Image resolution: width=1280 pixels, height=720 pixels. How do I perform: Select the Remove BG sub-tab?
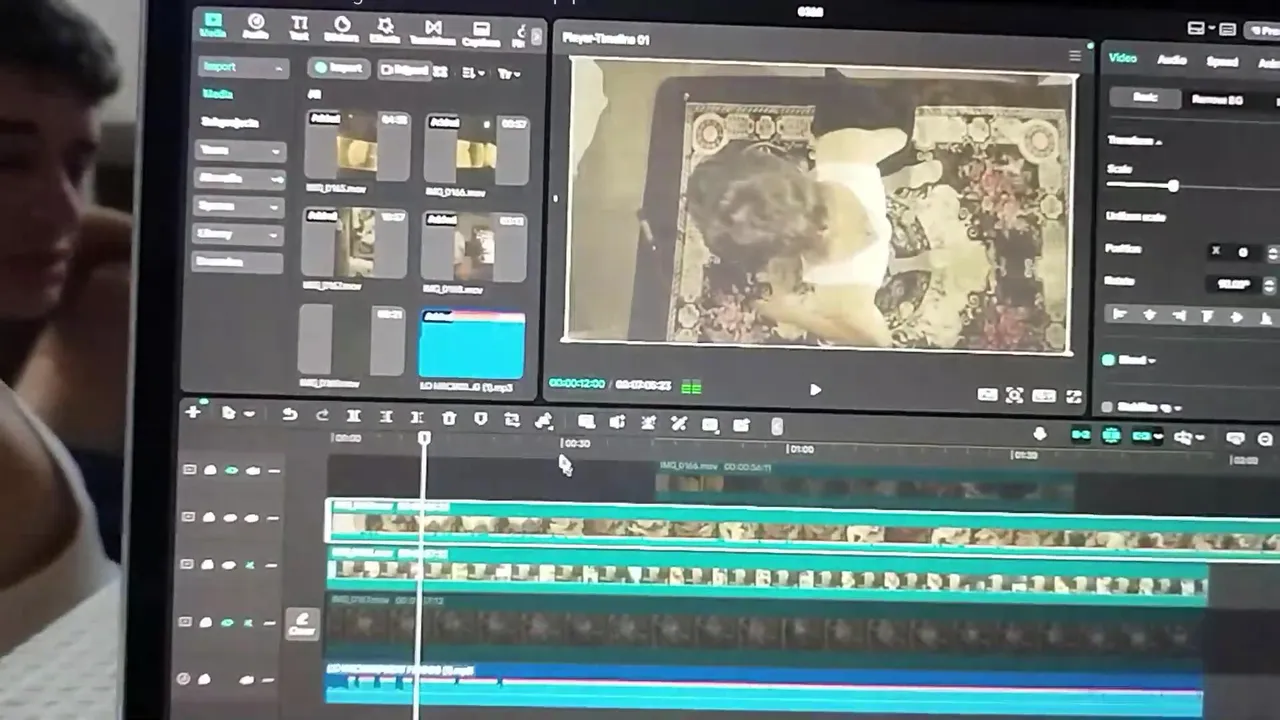tap(1217, 100)
